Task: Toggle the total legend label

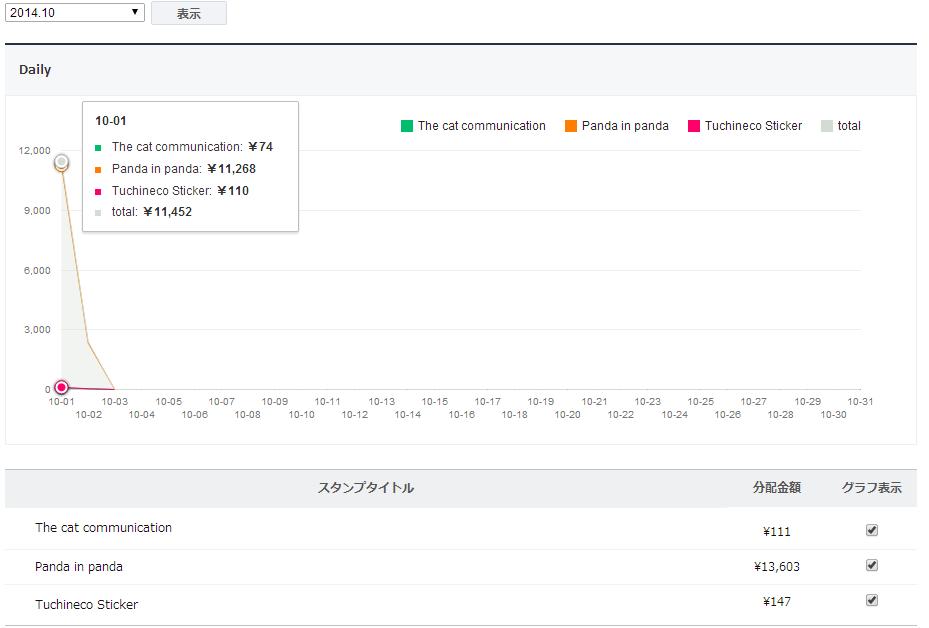Action: (x=849, y=126)
